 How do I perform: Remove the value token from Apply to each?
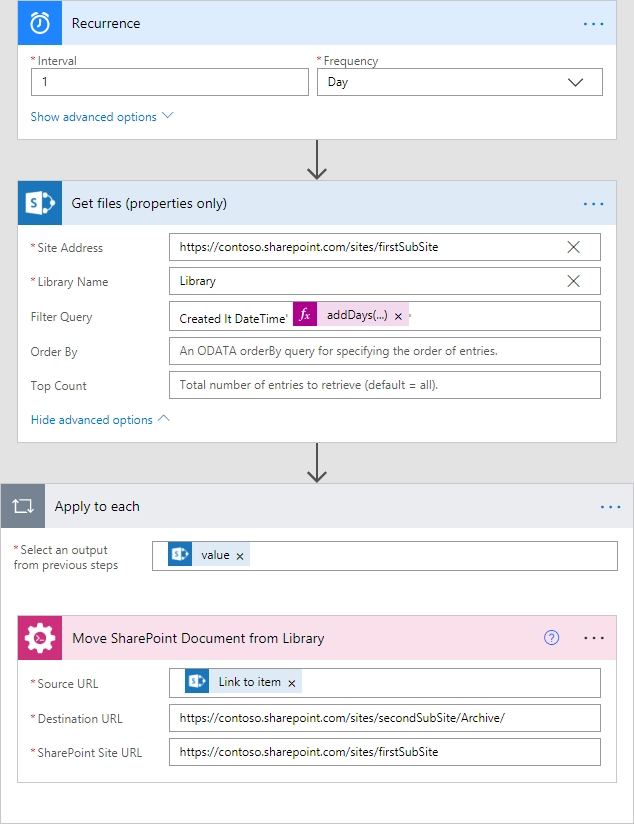[x=240, y=557]
